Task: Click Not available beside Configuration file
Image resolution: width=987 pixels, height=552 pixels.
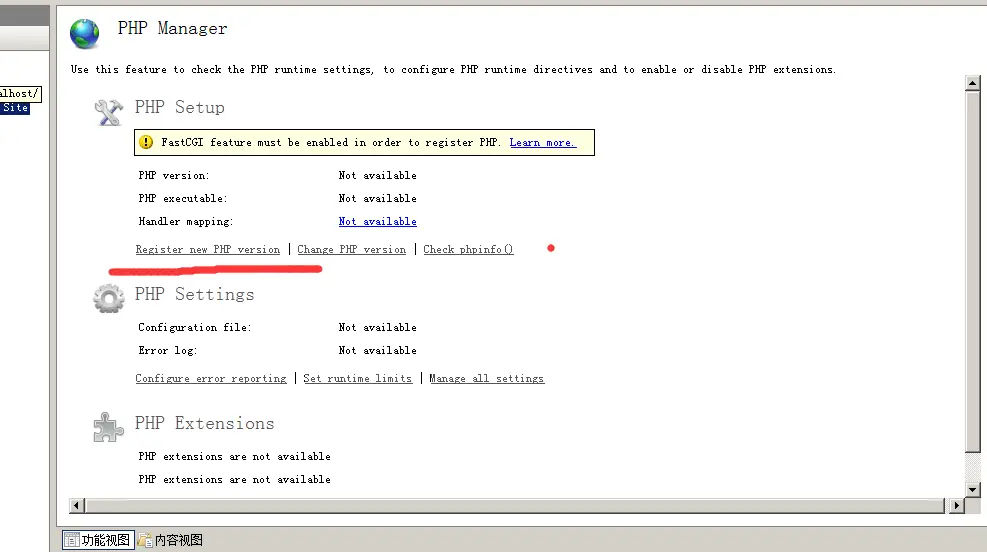Action: click(378, 328)
